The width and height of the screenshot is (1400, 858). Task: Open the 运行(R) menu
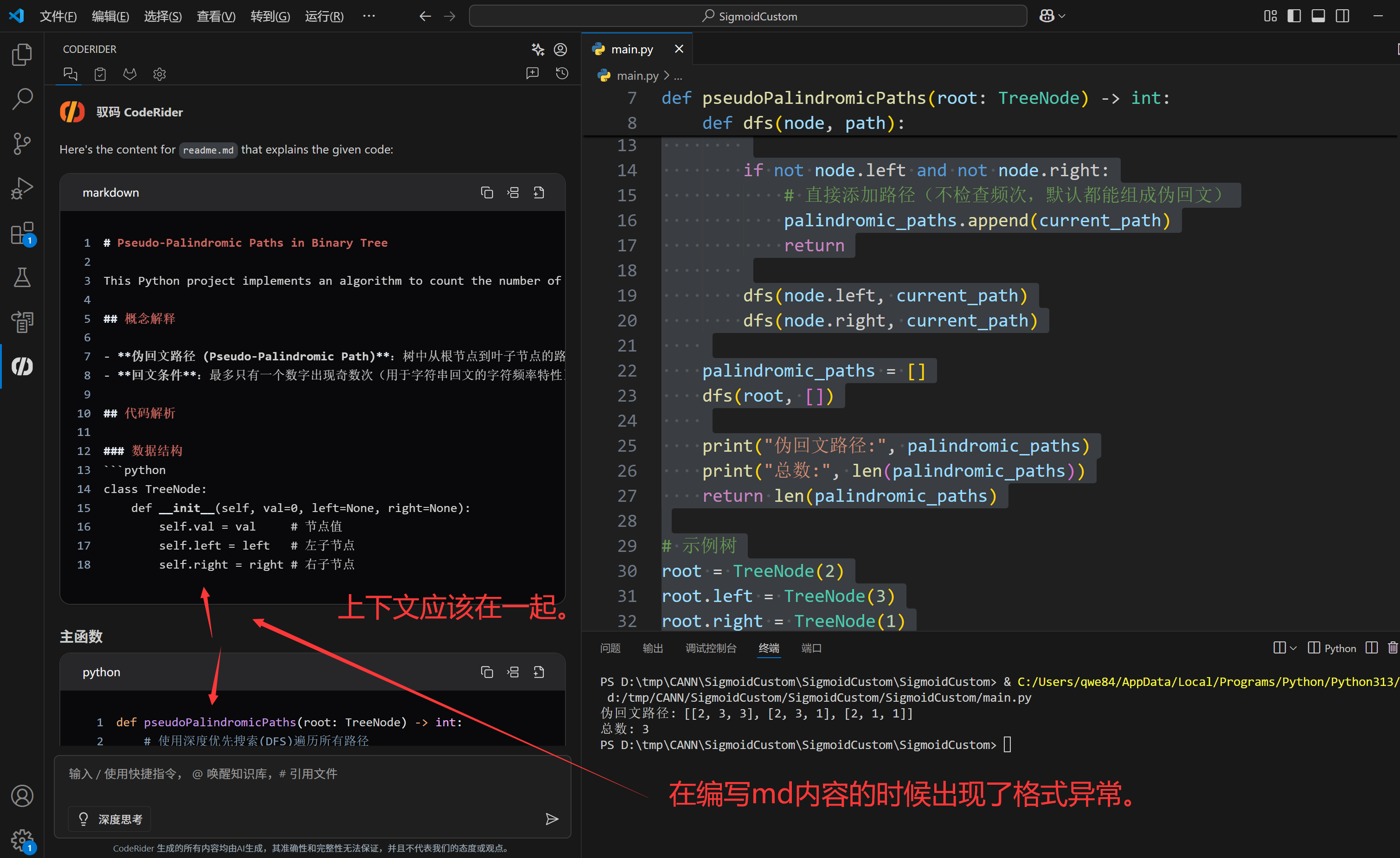click(324, 16)
